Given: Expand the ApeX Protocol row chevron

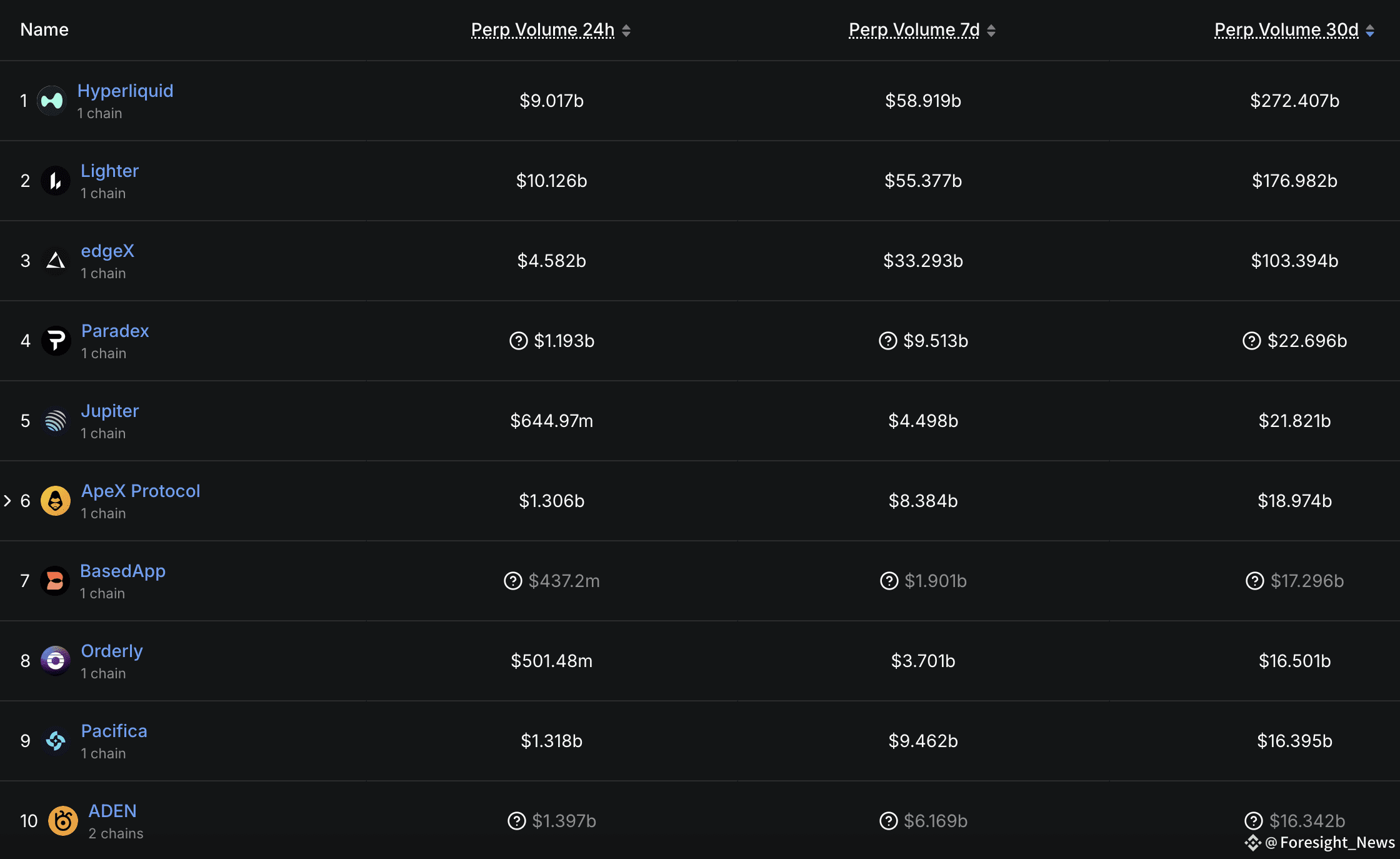Looking at the screenshot, I should click(7, 501).
